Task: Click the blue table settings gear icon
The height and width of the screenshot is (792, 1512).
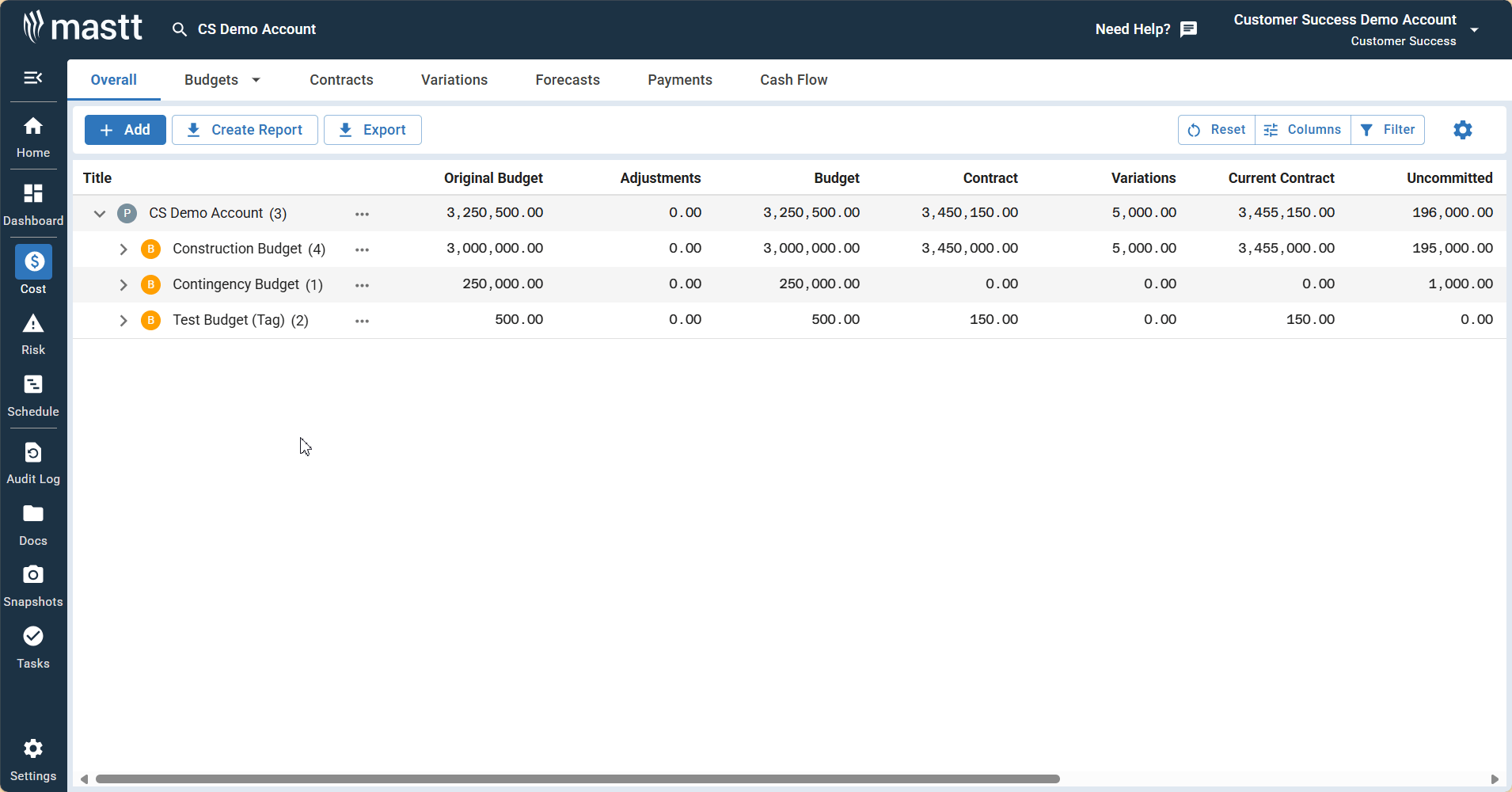Action: 1462,130
